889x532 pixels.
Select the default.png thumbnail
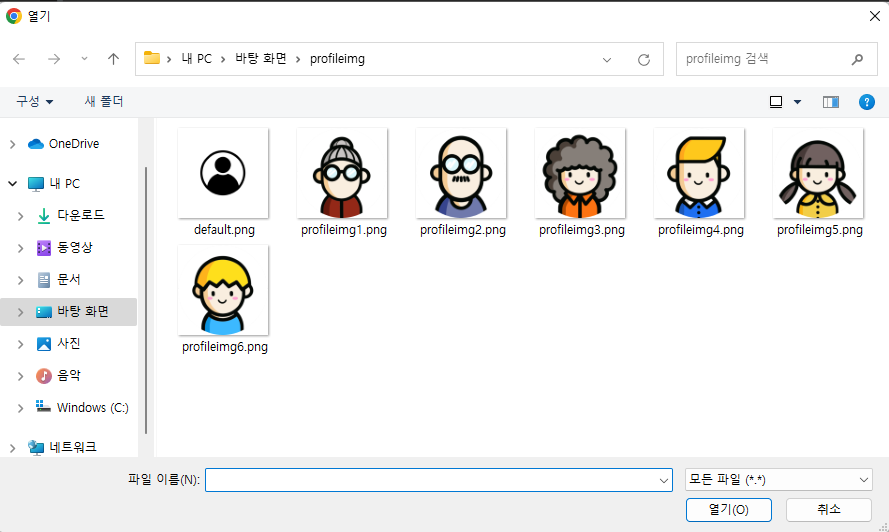[x=223, y=173]
